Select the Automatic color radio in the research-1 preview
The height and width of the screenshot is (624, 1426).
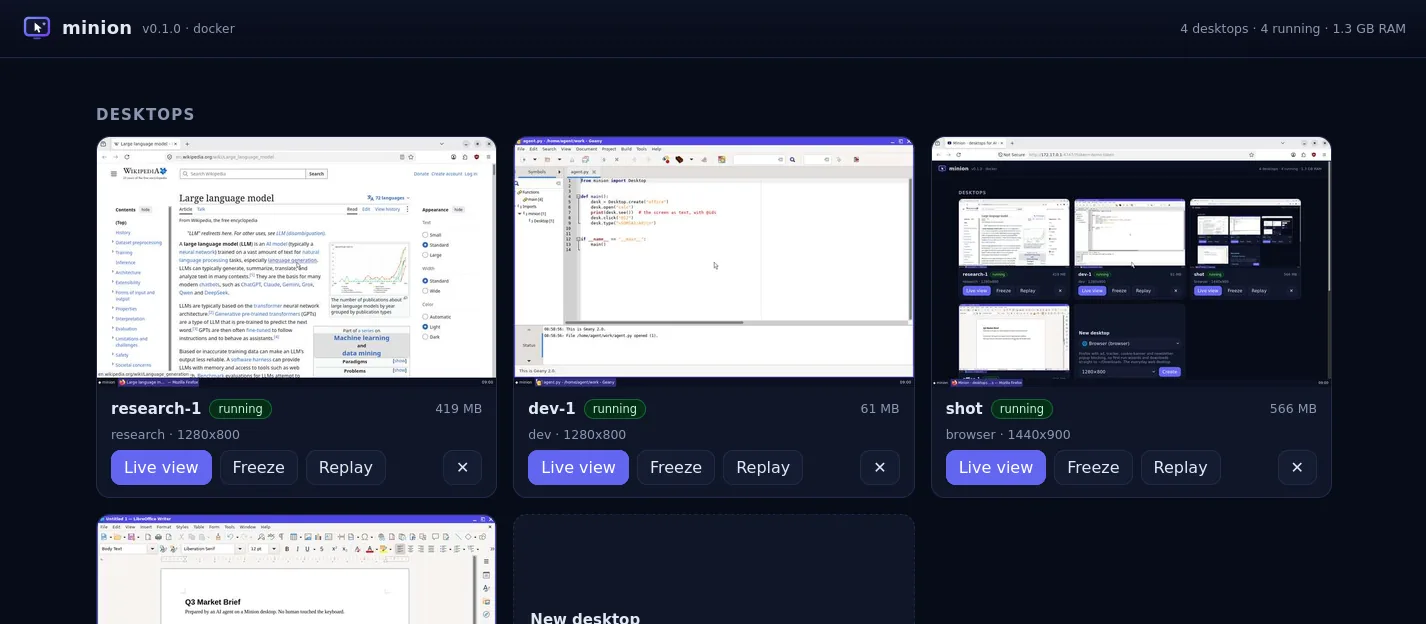(425, 317)
